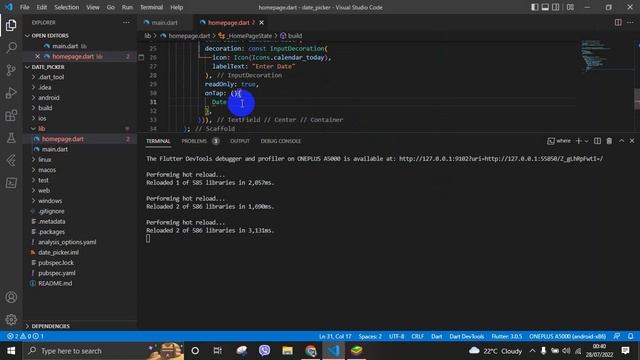Open main.dart in lib folder

point(55,149)
